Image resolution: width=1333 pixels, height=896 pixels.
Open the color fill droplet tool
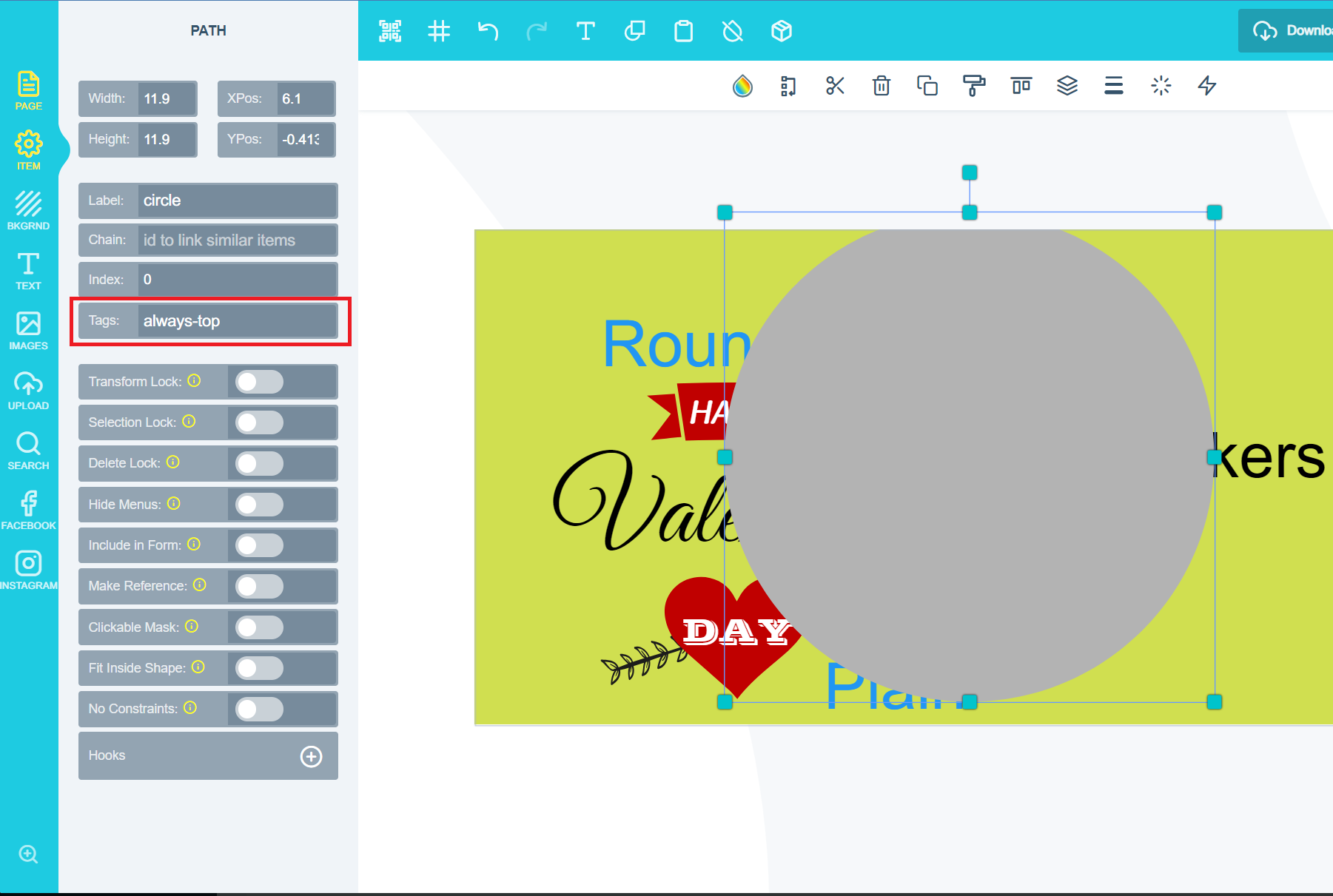pos(742,86)
